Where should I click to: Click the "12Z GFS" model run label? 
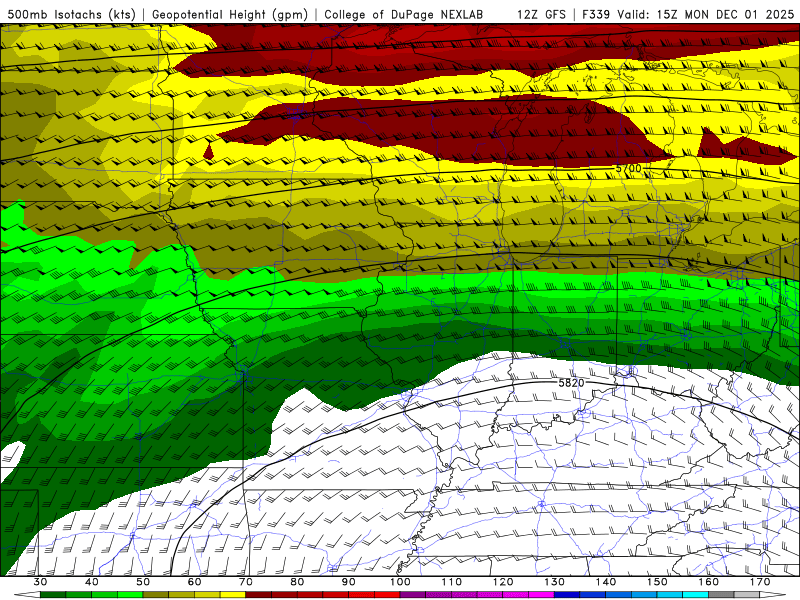pos(541,15)
